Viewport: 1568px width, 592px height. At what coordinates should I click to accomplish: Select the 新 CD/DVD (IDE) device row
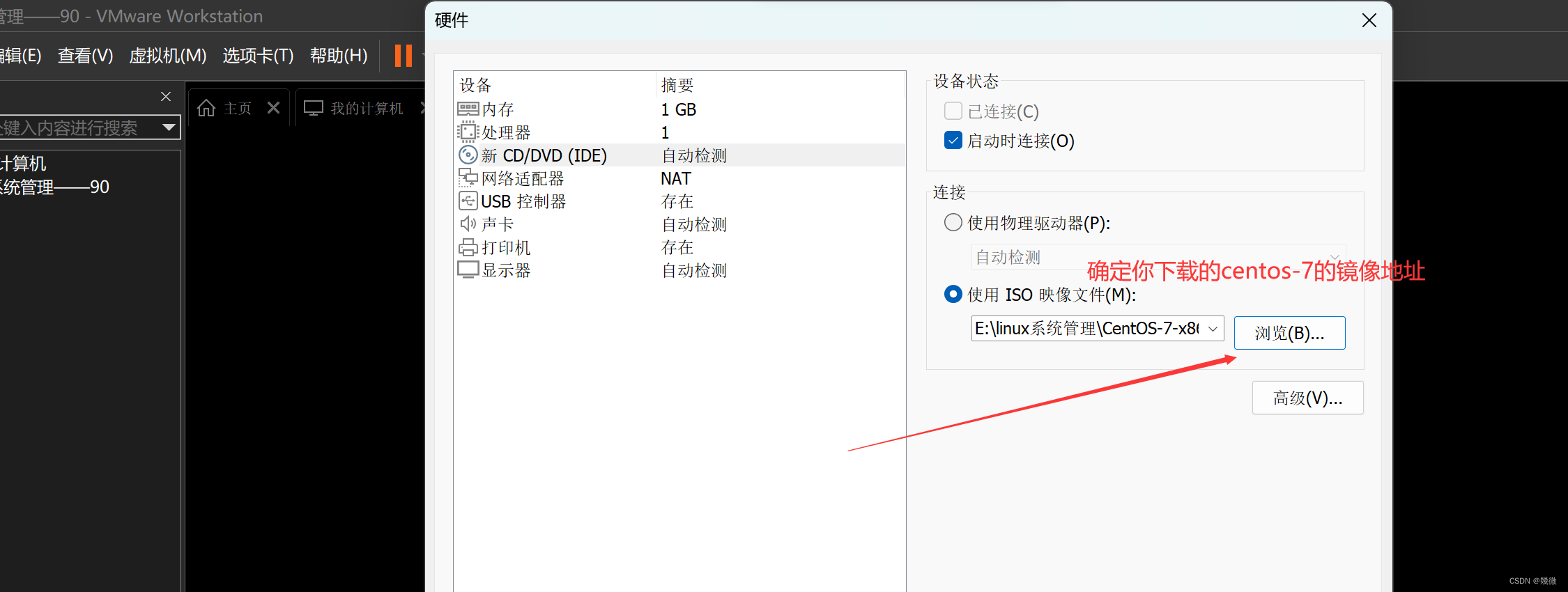pos(679,155)
